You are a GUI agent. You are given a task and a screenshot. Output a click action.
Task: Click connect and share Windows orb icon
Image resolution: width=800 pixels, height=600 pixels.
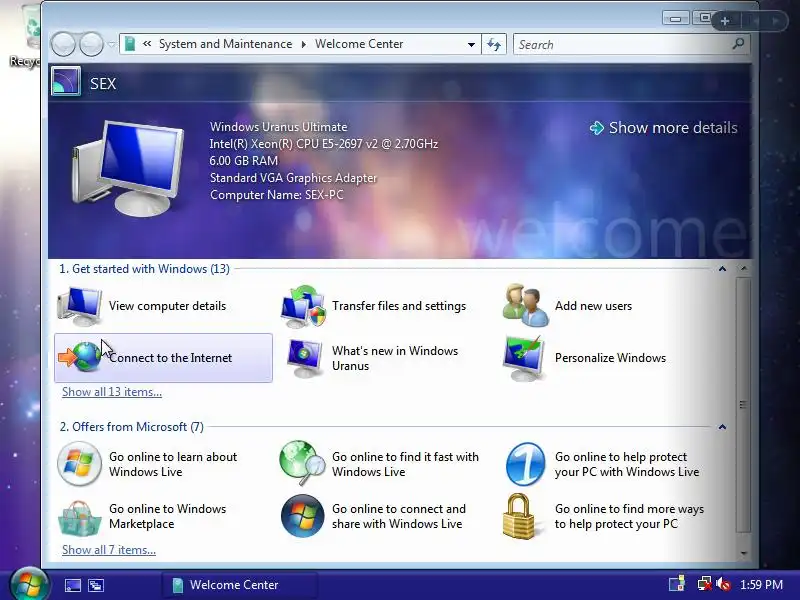point(303,516)
